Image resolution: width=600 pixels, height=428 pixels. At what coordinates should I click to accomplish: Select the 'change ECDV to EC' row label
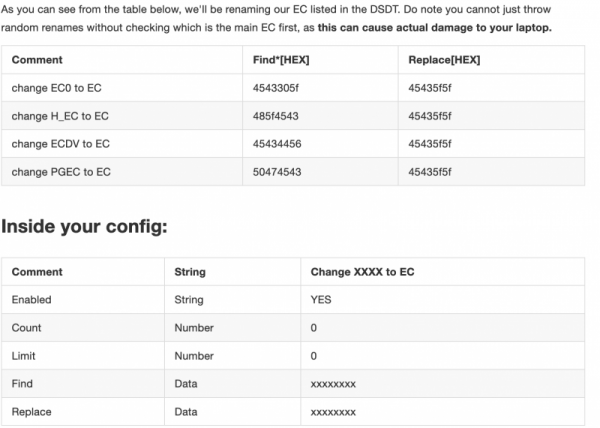pos(61,144)
